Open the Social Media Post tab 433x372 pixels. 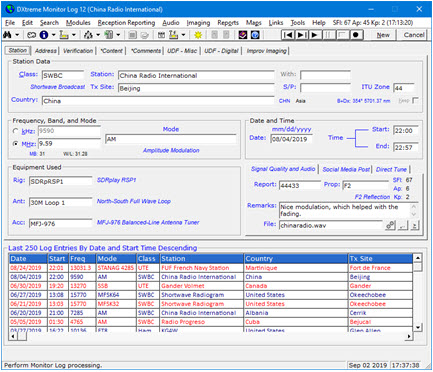pyautogui.click(x=346, y=169)
